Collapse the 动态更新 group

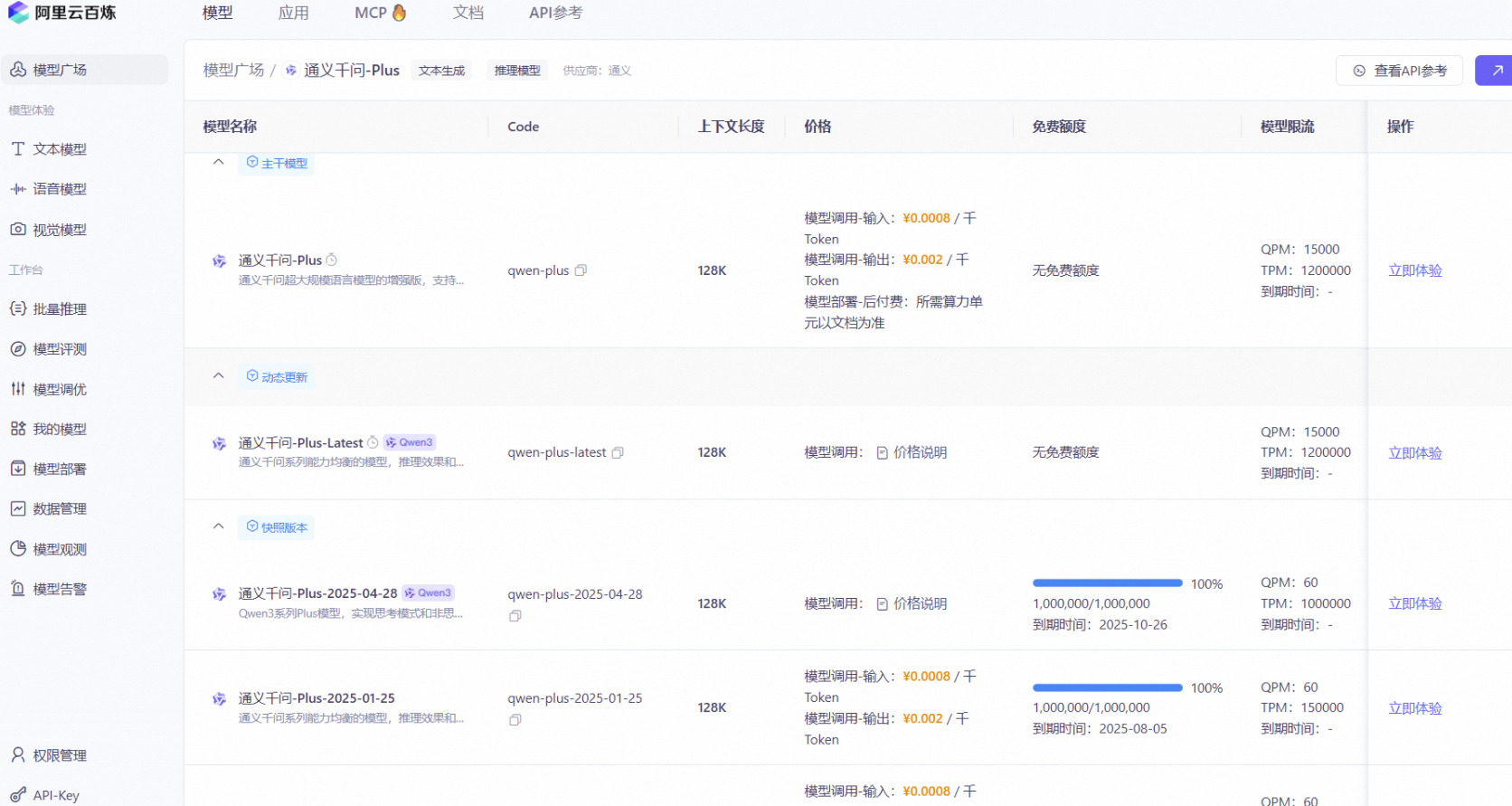[218, 375]
